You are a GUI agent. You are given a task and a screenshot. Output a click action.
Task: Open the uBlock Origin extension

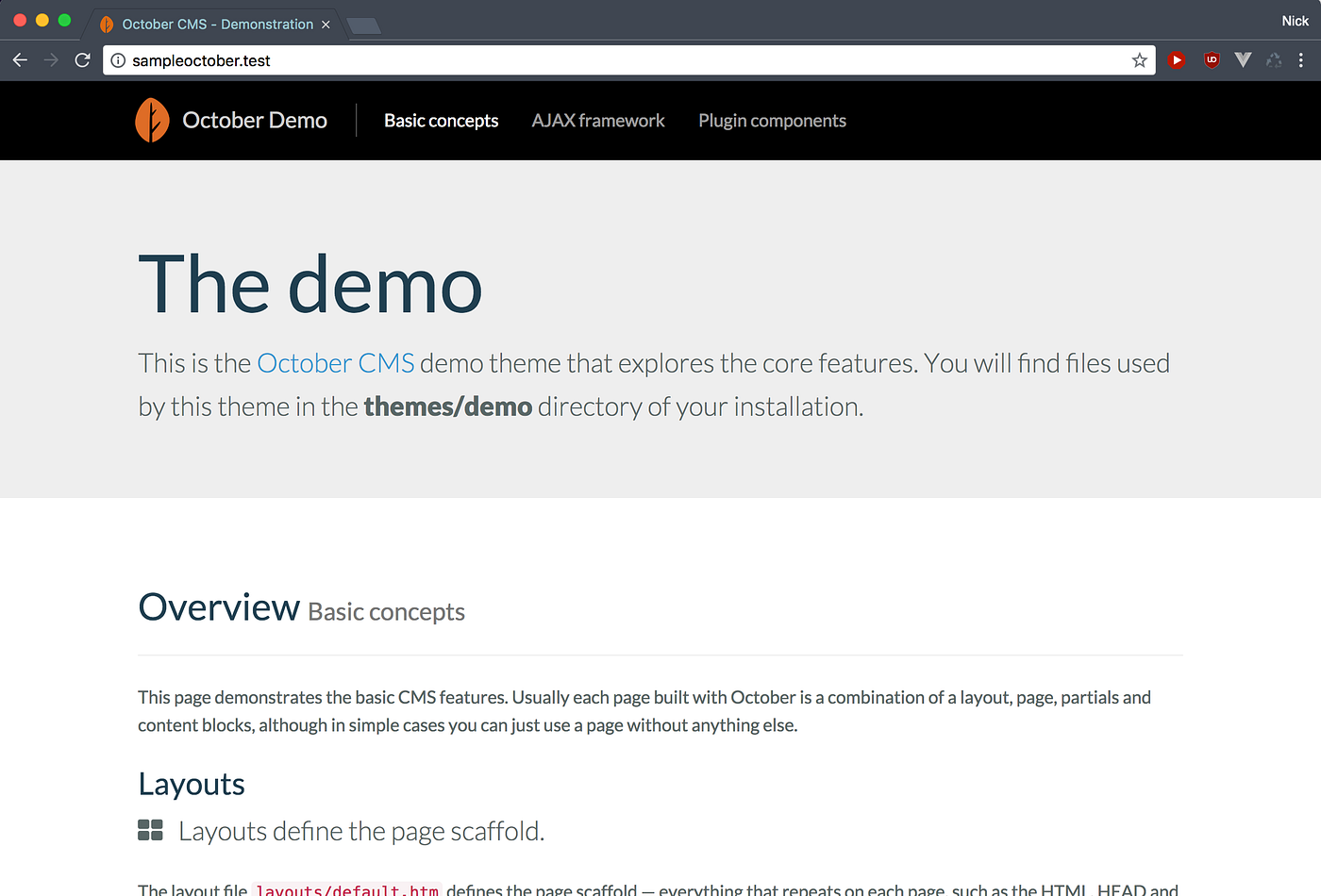(x=1211, y=59)
